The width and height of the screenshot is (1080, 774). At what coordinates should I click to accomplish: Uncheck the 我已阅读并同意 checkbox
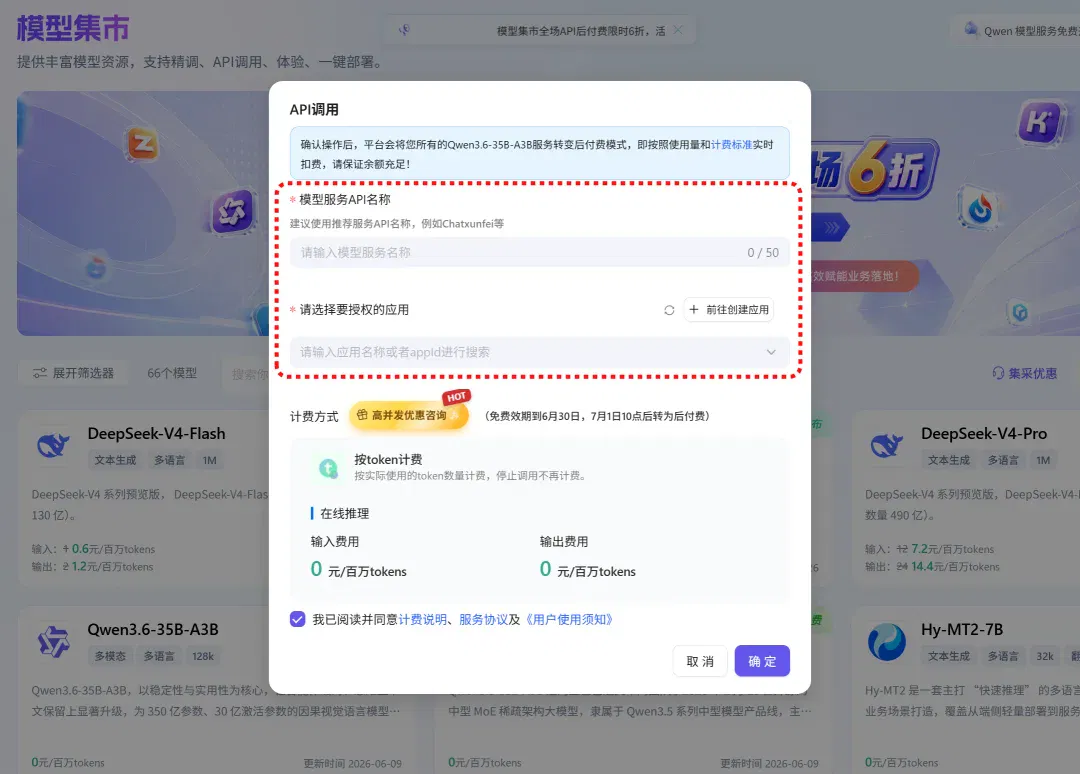(298, 619)
